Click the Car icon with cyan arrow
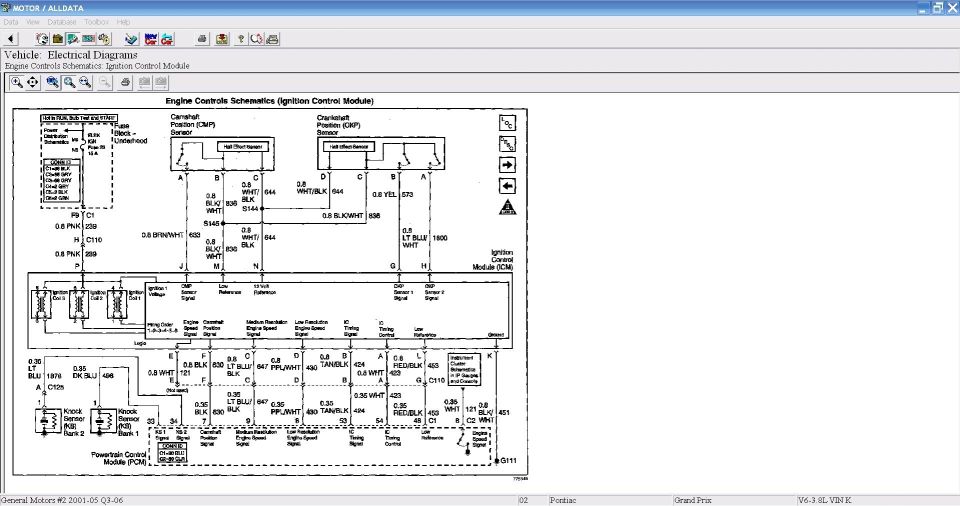This screenshot has width=960, height=506. 167,39
